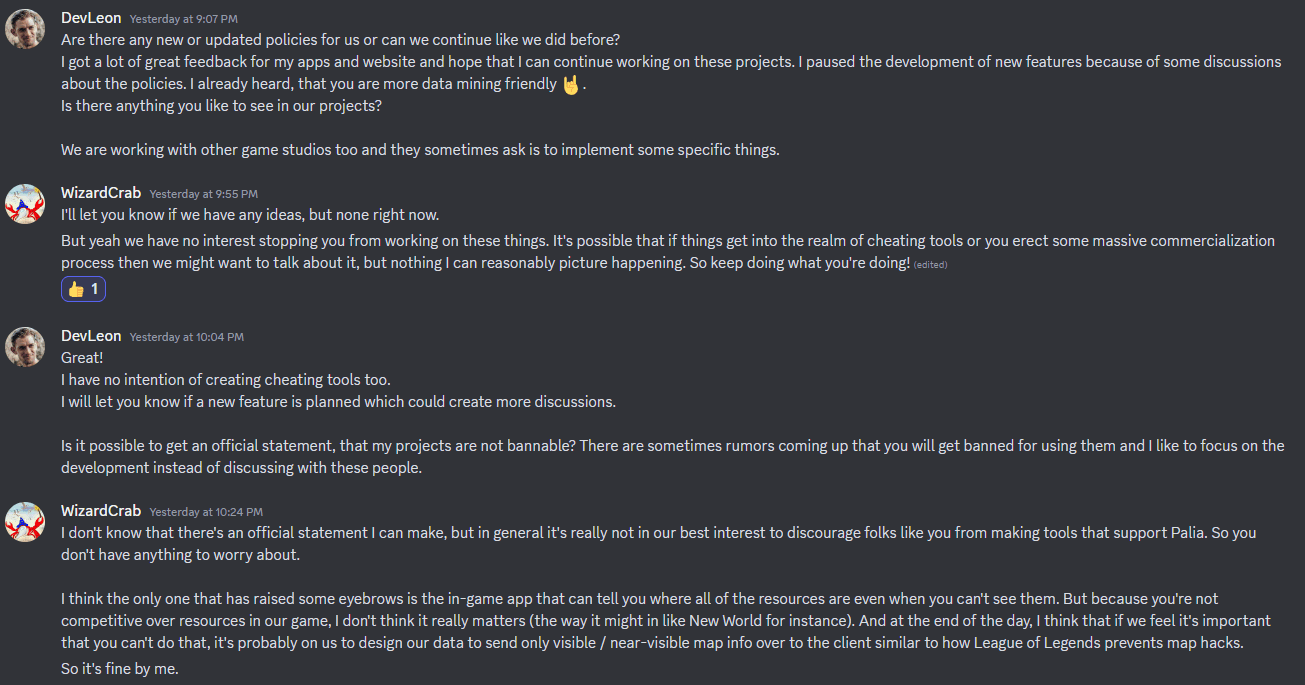Click the "Yesterday at 9:07 PM" timestamp
The height and width of the screenshot is (685, 1305).
coord(184,19)
